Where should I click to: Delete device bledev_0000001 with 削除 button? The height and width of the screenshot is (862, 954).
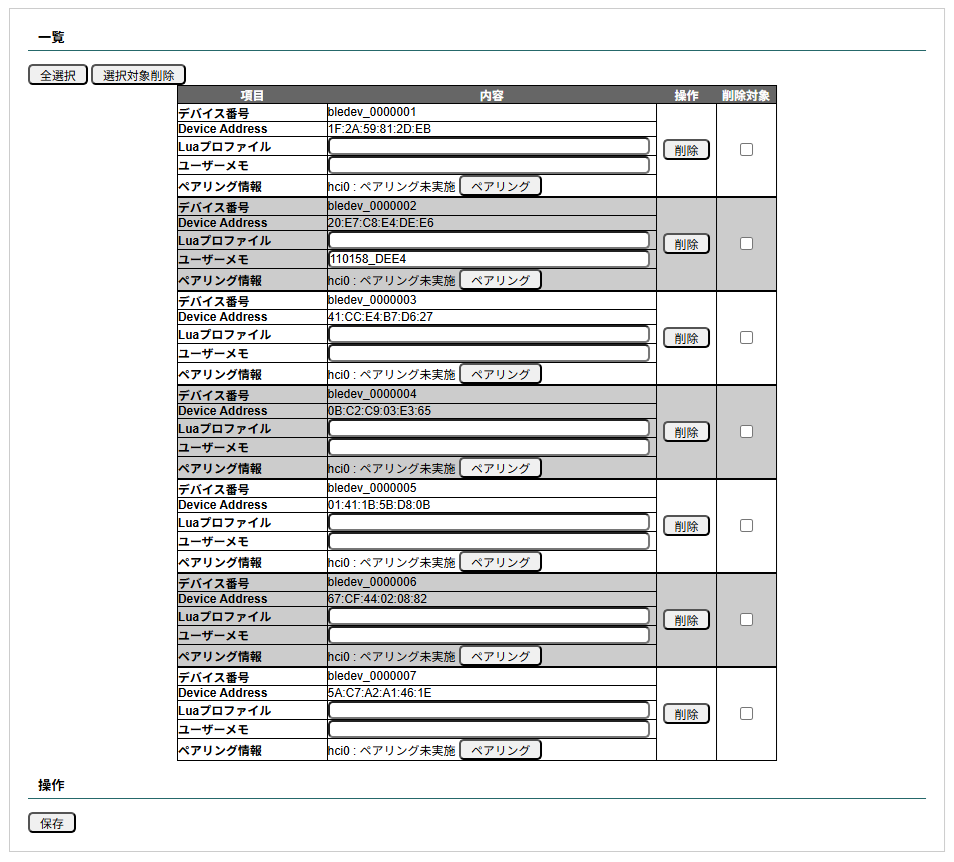pyautogui.click(x=686, y=150)
